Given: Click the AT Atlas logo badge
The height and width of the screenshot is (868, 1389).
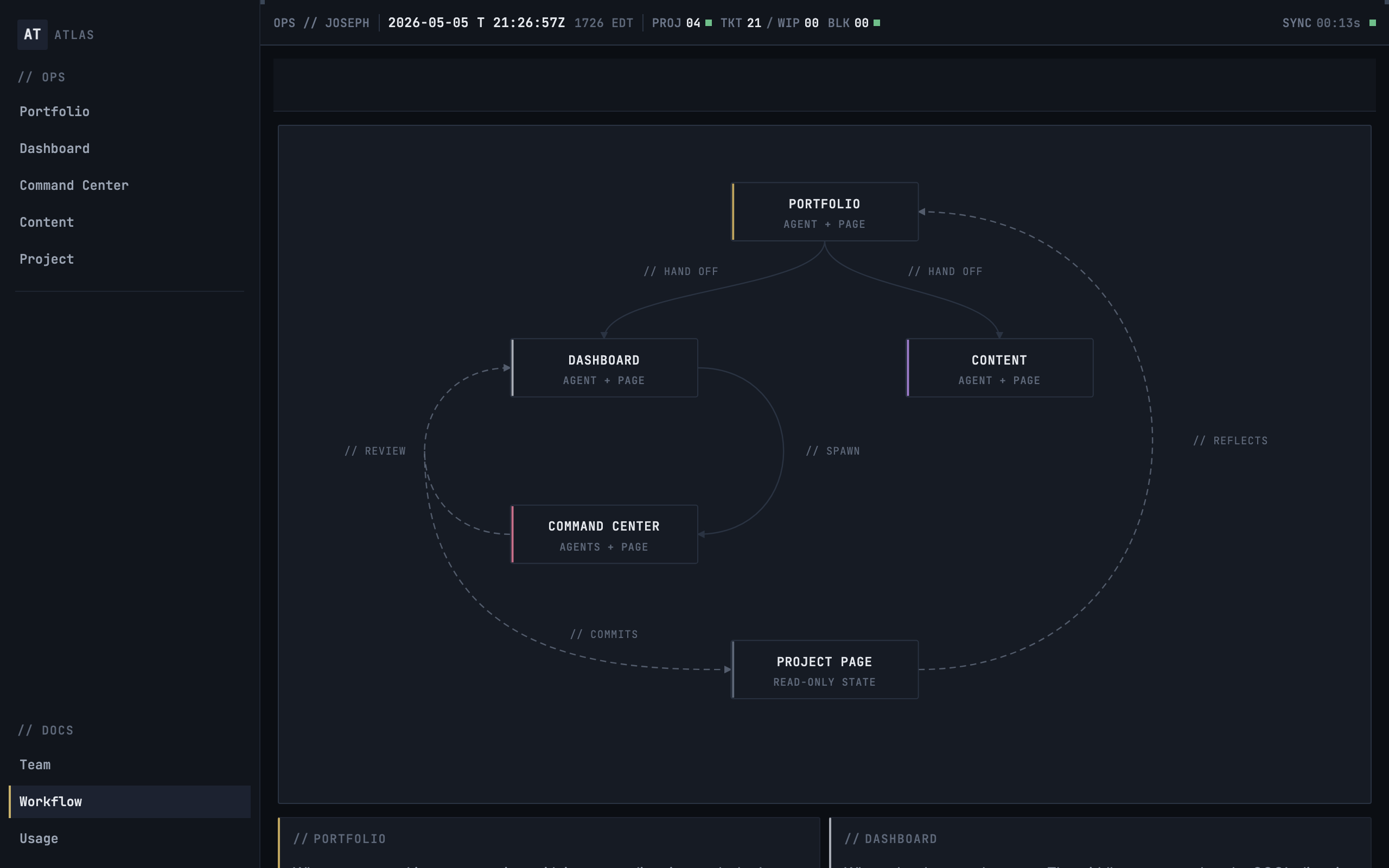Looking at the screenshot, I should (32, 34).
